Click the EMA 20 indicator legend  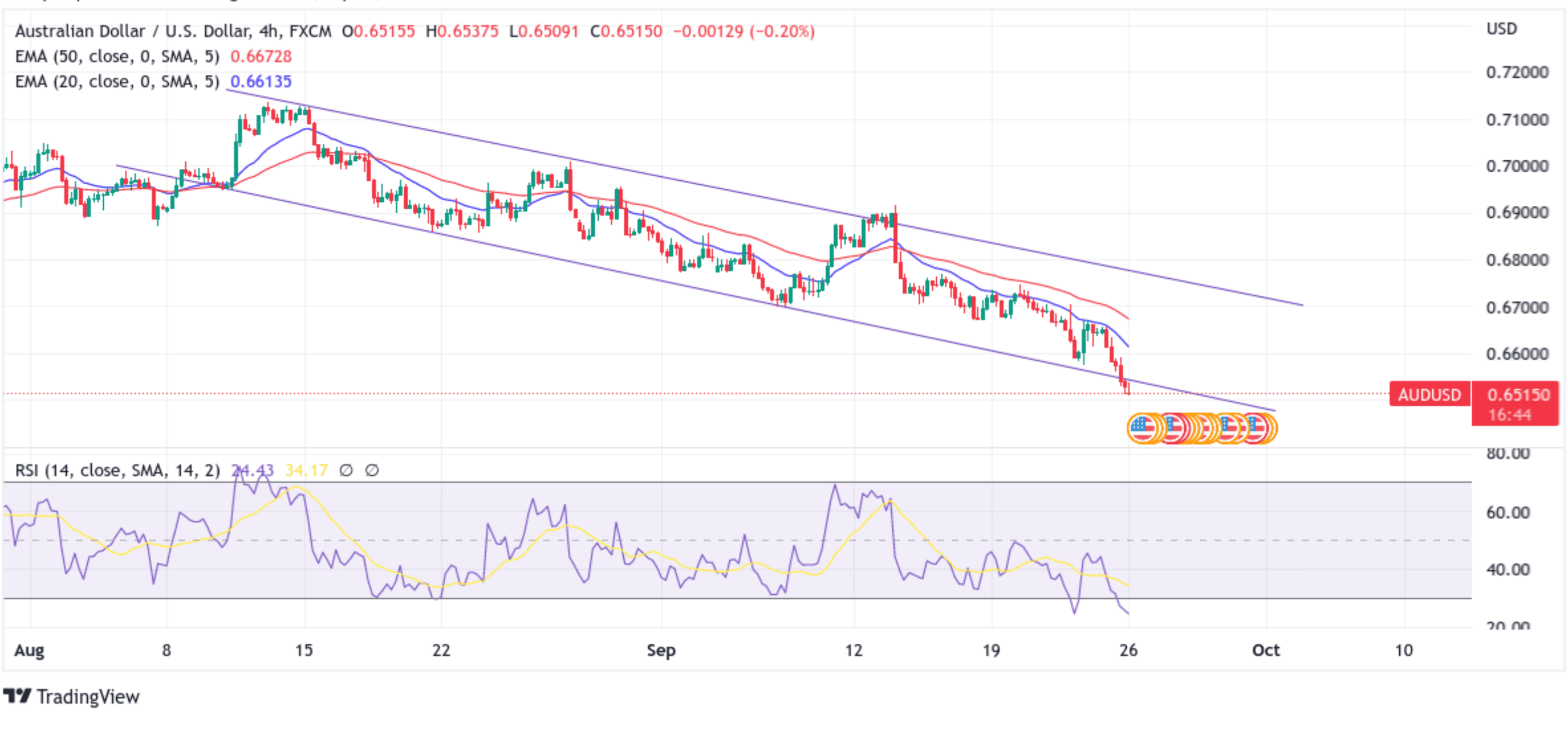[x=117, y=82]
